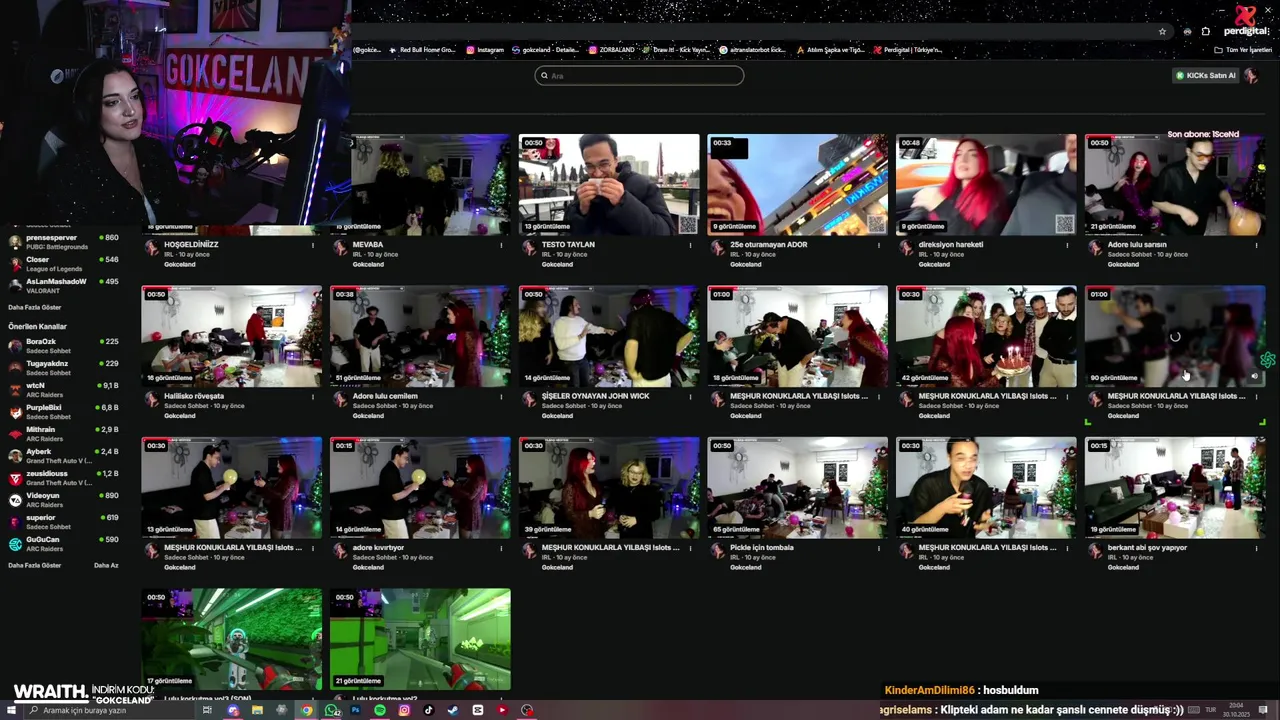The width and height of the screenshot is (1280, 720).
Task: Open Discord from the taskbar
Action: pyautogui.click(x=233, y=710)
